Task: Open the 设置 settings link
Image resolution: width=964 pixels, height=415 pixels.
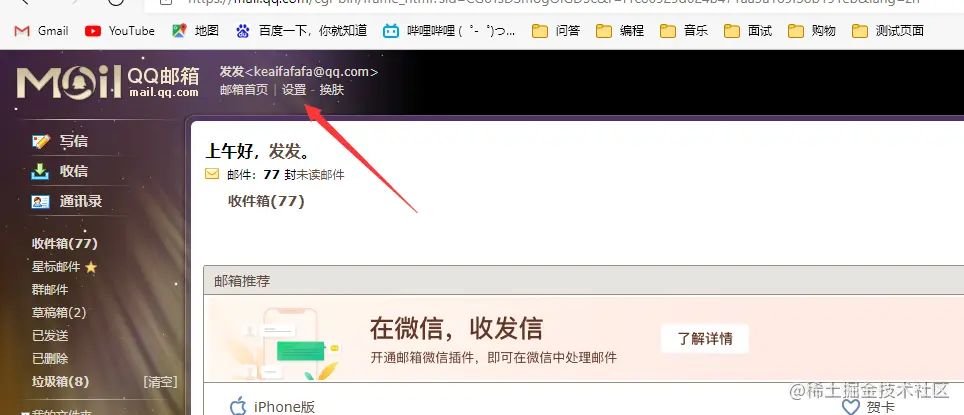Action: click(x=294, y=90)
